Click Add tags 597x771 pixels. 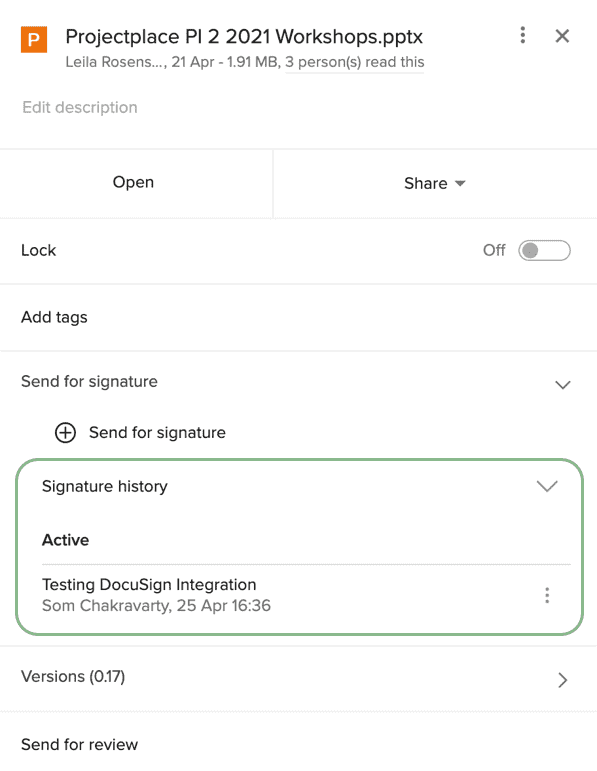[54, 318]
